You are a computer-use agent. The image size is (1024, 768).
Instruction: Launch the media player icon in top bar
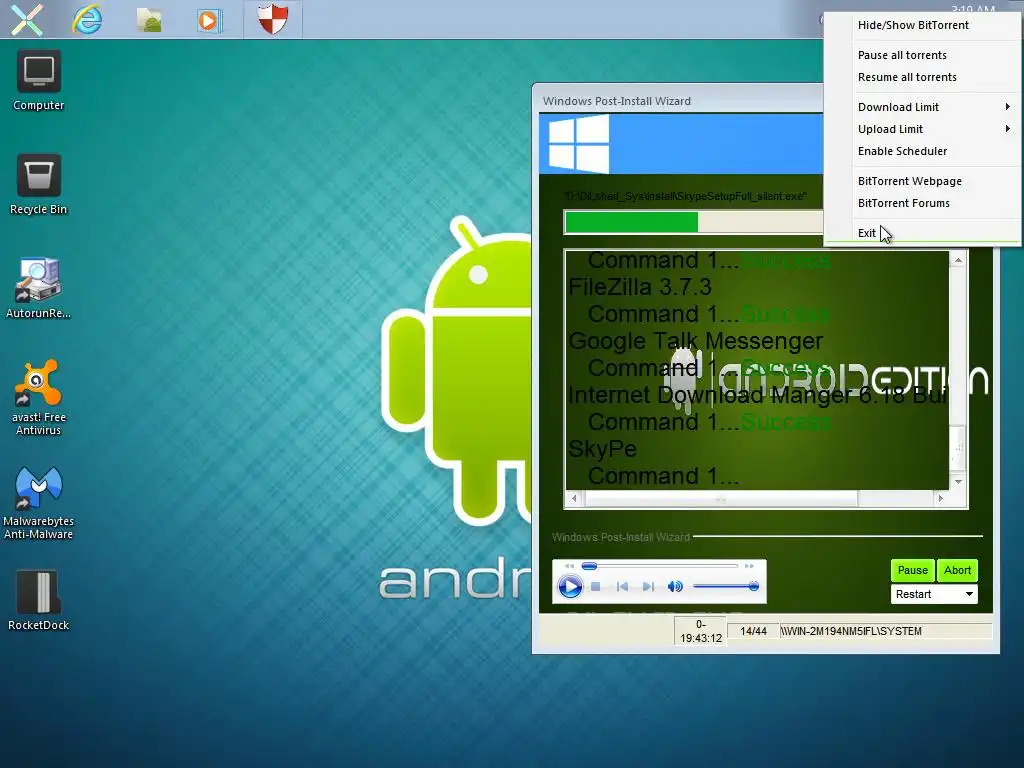tap(209, 20)
